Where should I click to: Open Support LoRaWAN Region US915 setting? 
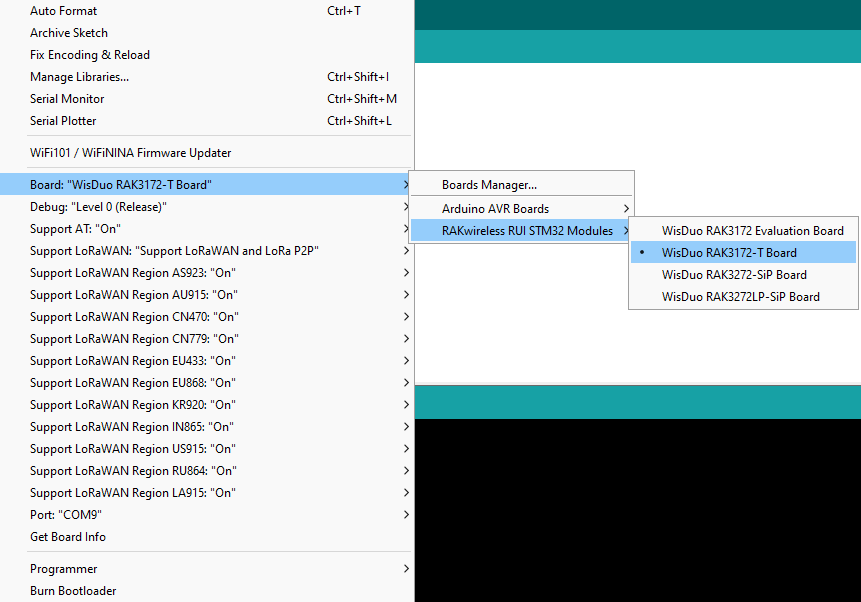(x=132, y=449)
